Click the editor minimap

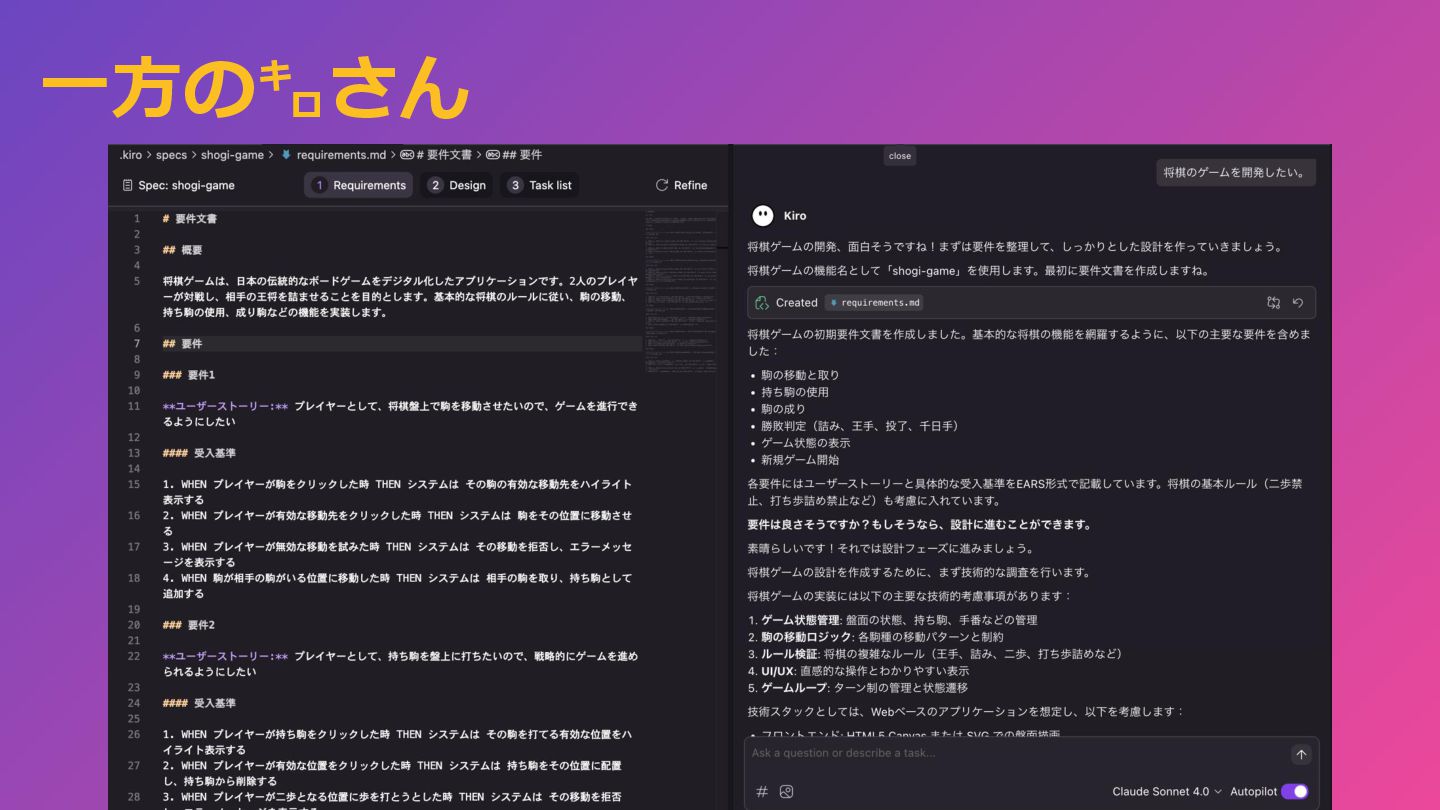680,290
